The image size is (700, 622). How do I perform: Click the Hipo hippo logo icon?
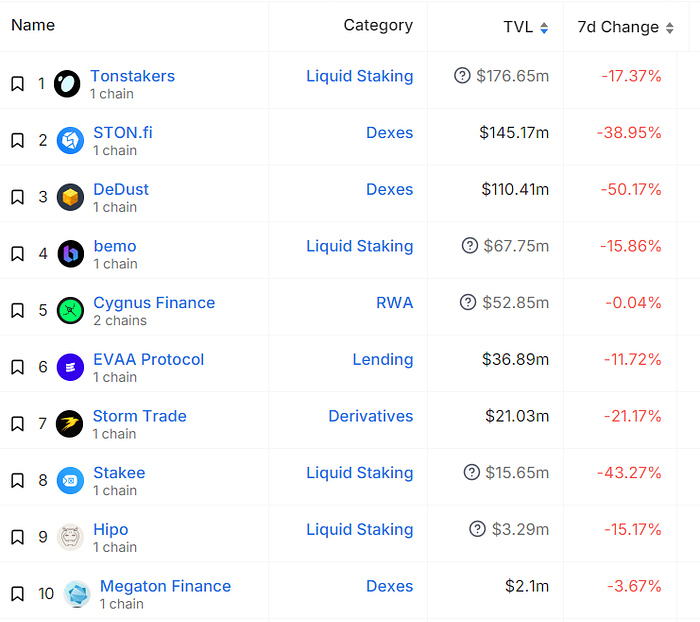(x=70, y=537)
